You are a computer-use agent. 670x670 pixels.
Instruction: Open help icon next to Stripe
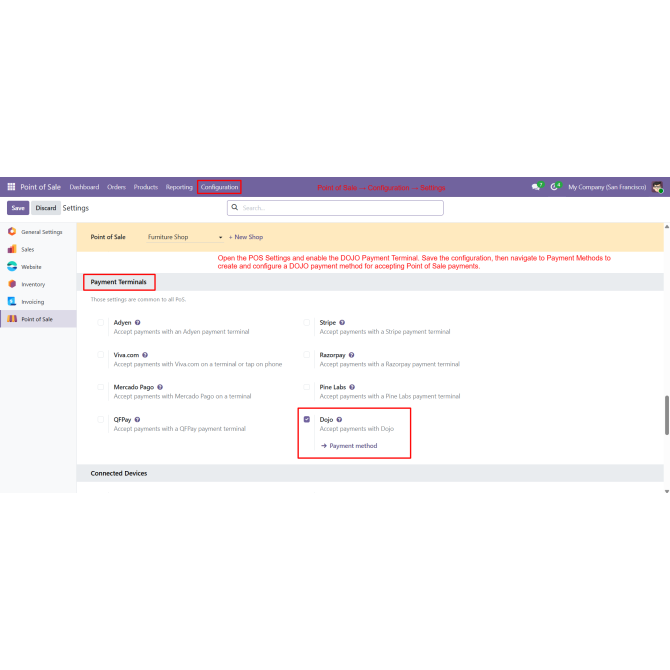tap(342, 323)
